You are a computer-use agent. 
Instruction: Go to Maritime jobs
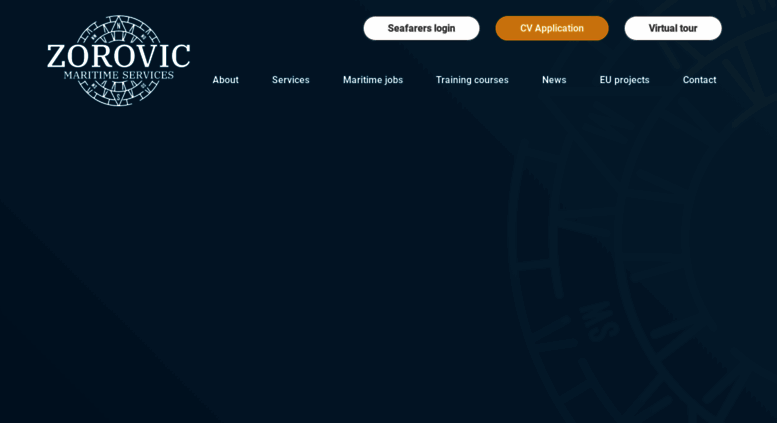coord(373,80)
